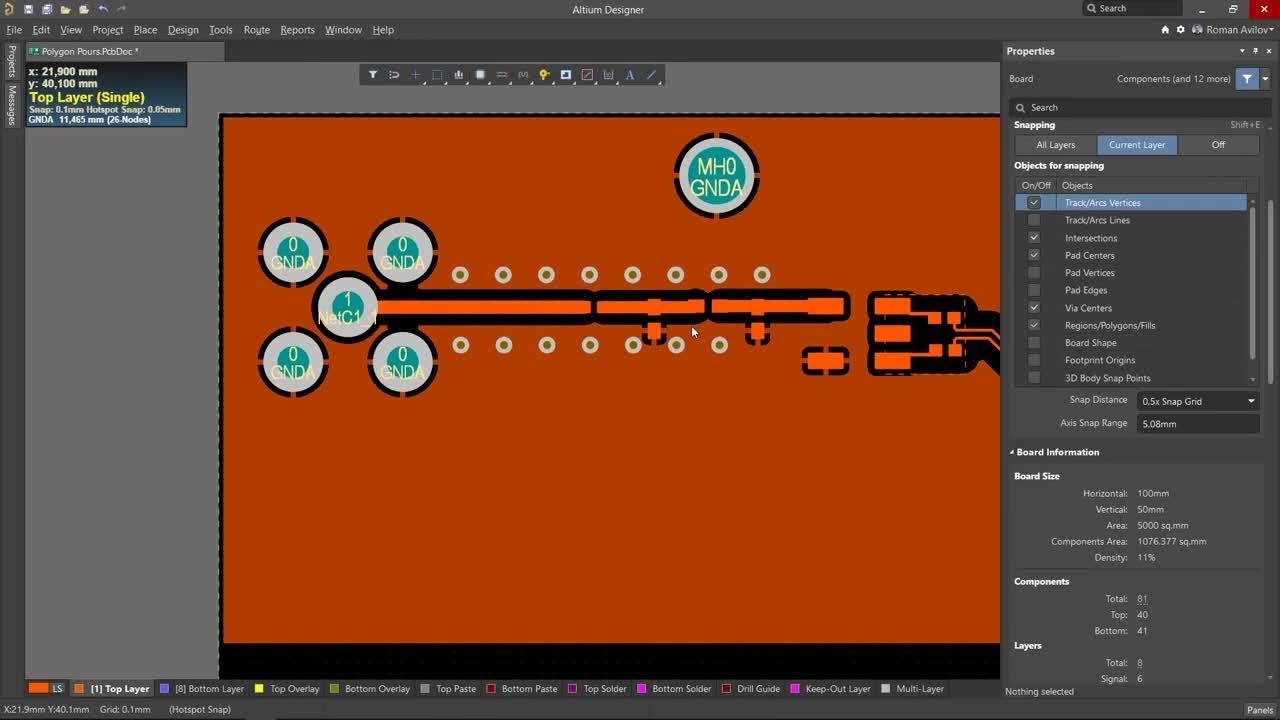
Task: Click the LS layer set button
Action: tap(46, 689)
